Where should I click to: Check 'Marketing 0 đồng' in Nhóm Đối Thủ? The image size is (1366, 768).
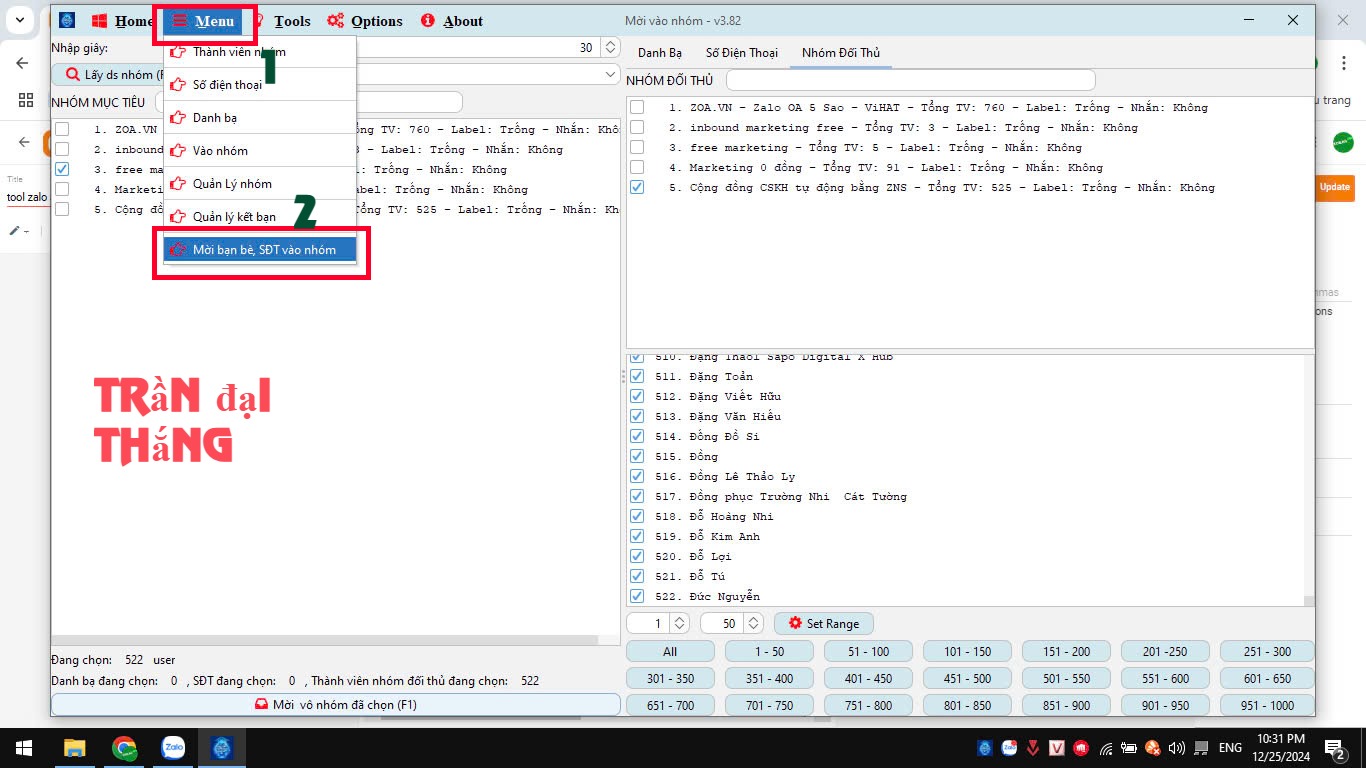(x=637, y=167)
